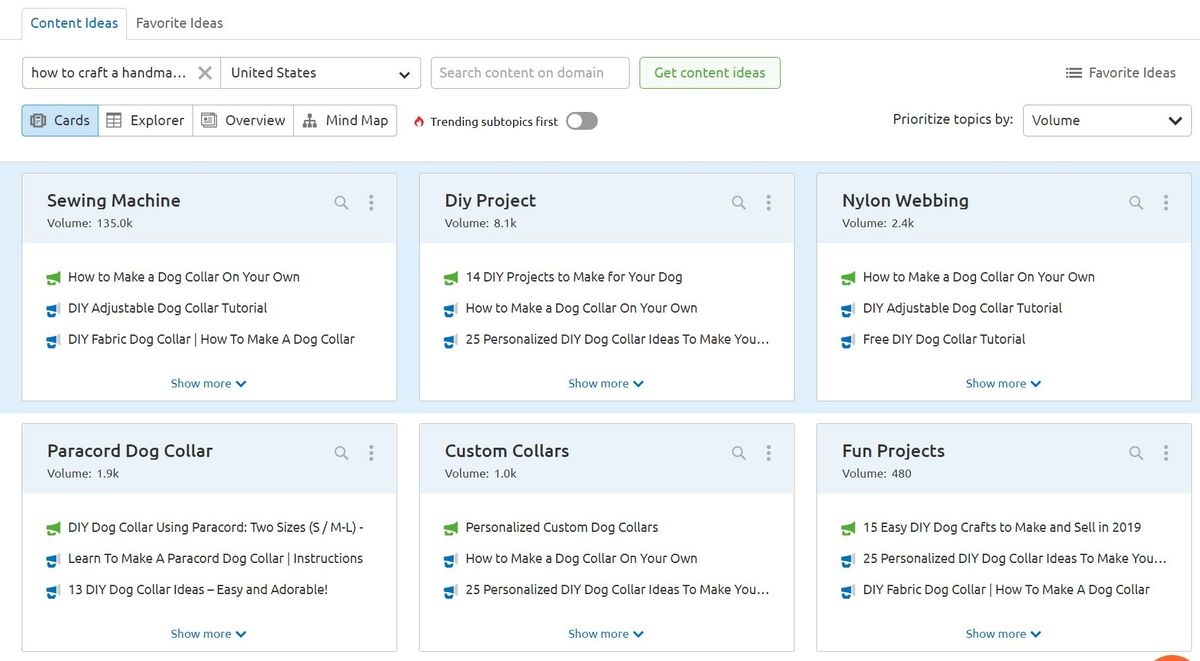Open '15 Easy DIY Dog Crafts to Make and Sell in 2019'
The height and width of the screenshot is (661, 1200).
click(x=1002, y=527)
